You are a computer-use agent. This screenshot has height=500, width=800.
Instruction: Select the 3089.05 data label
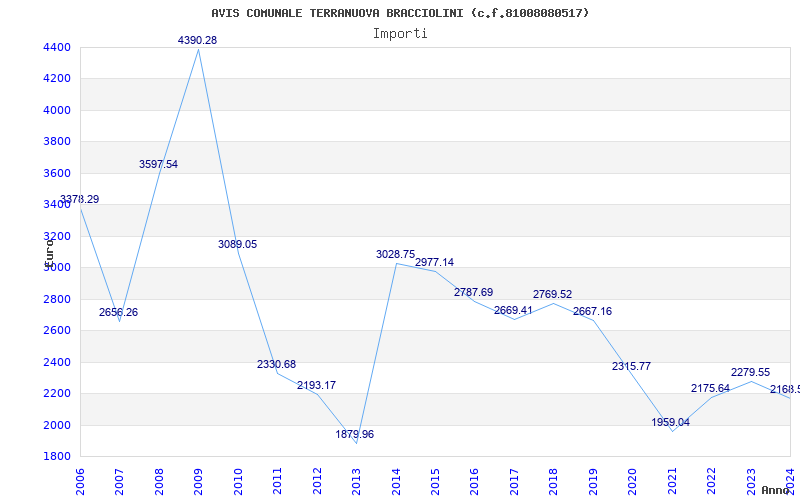click(238, 244)
